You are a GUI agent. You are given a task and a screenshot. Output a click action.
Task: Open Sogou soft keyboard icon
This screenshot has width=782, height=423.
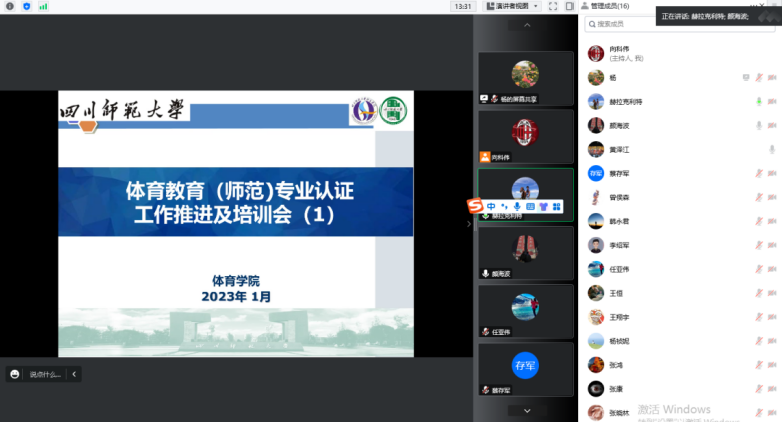point(530,207)
